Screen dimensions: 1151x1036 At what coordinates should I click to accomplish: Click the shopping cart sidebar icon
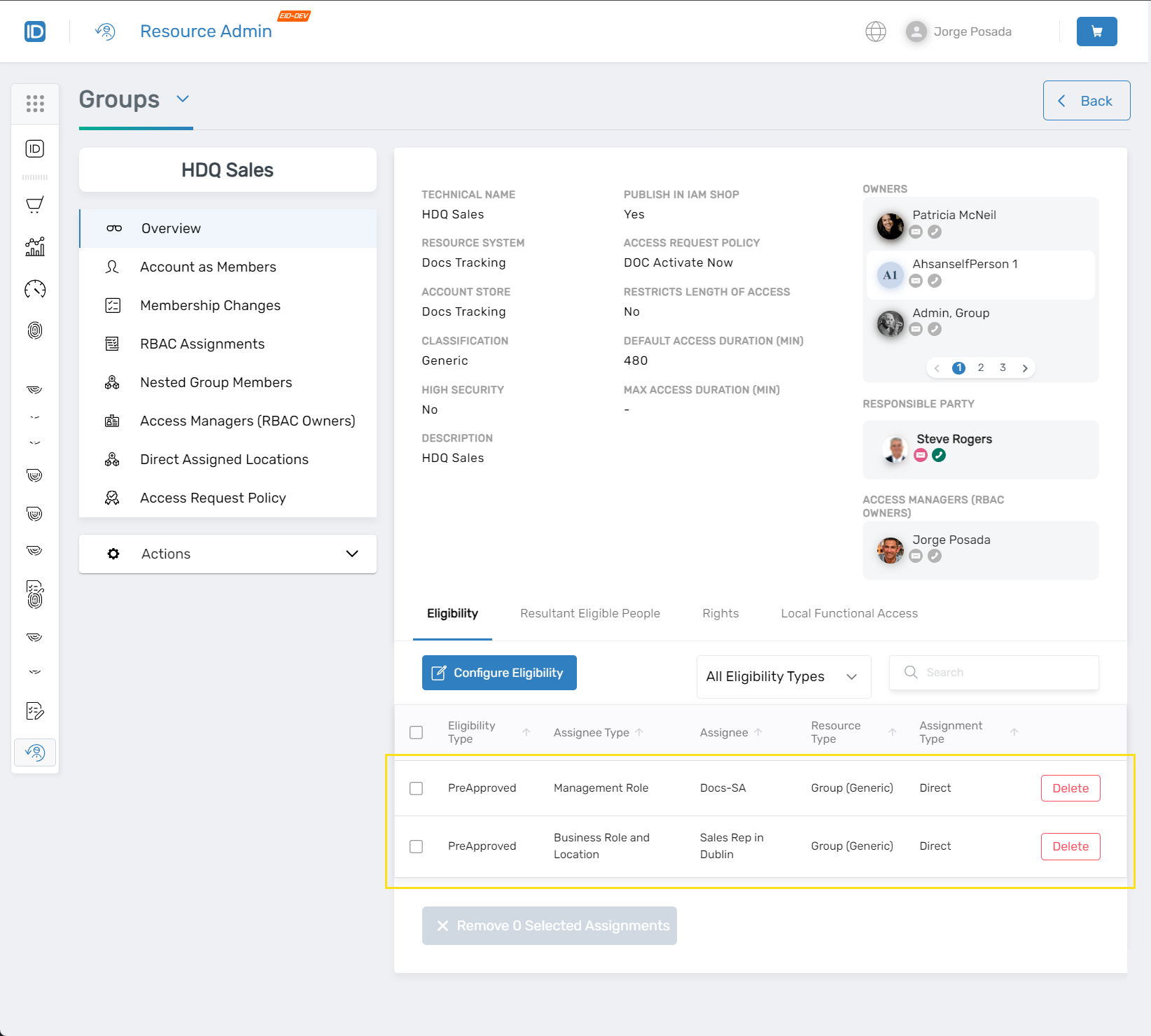[35, 204]
